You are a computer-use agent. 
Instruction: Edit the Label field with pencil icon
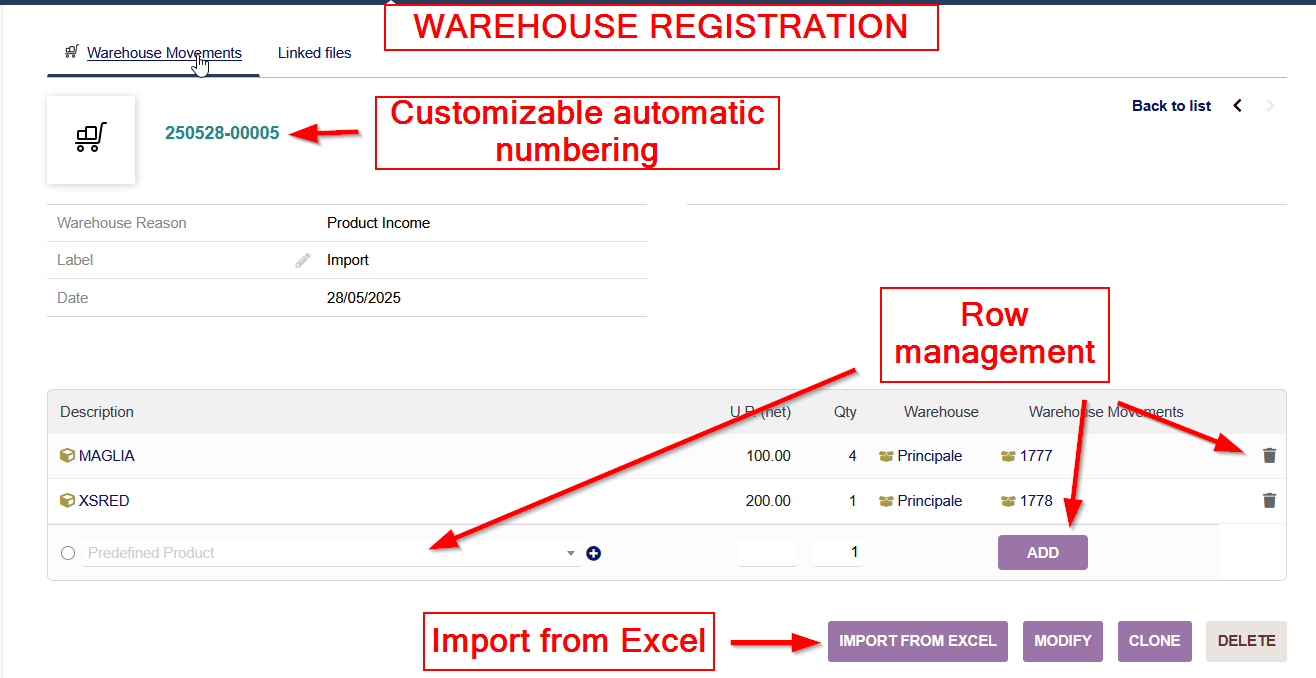[303, 260]
